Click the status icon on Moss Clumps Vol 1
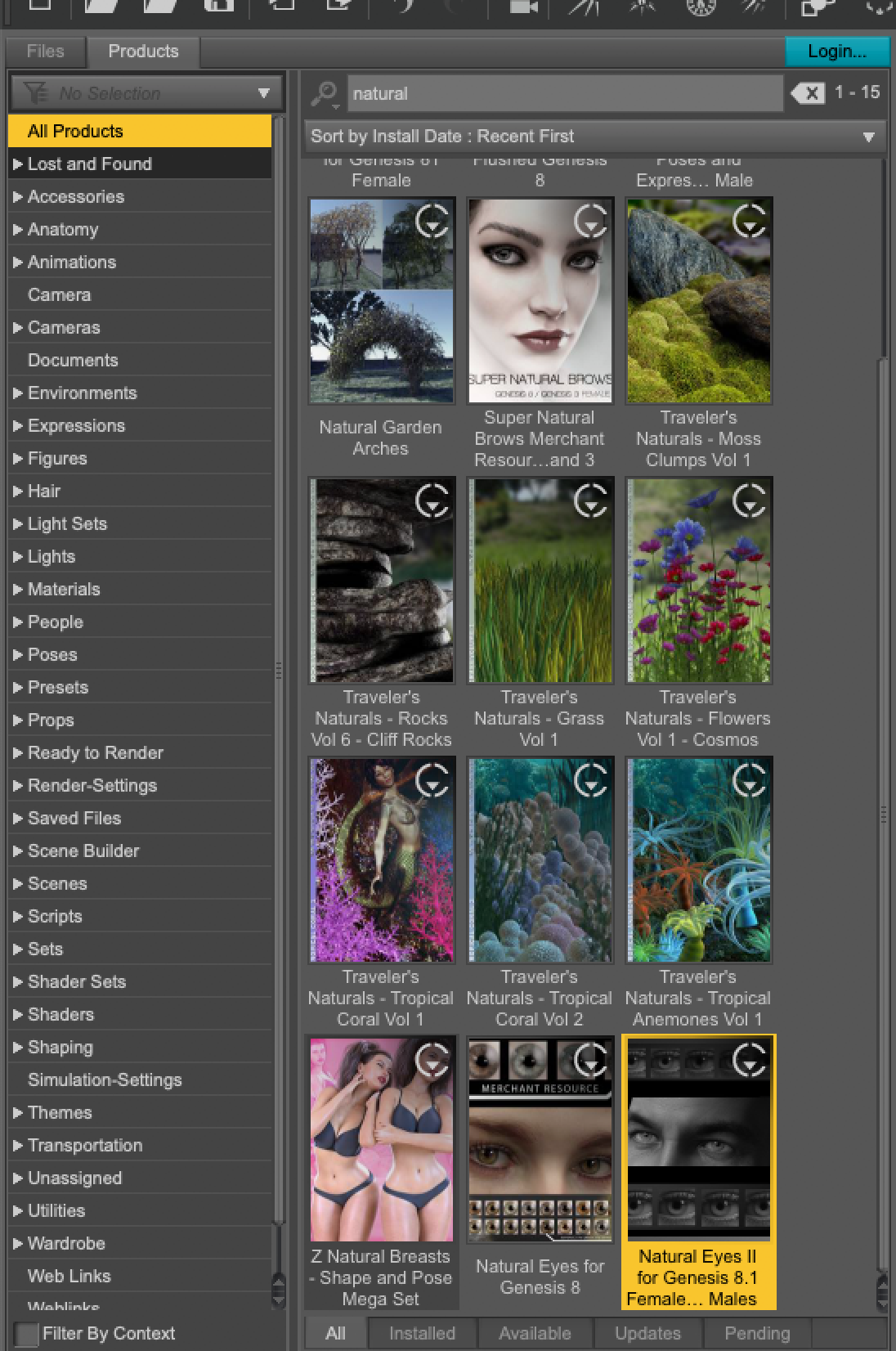The height and width of the screenshot is (1351, 896). click(749, 221)
